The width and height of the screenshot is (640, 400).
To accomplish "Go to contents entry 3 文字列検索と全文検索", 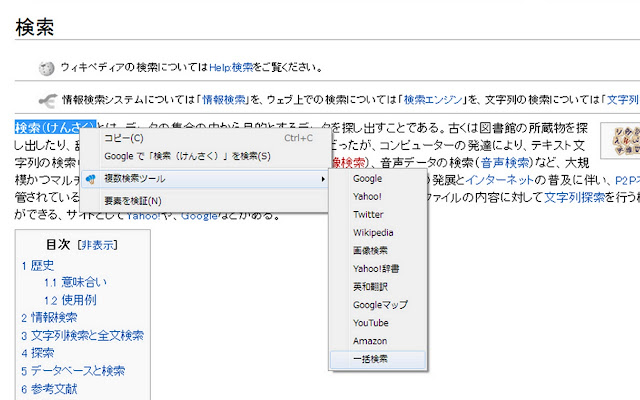I will [x=82, y=336].
